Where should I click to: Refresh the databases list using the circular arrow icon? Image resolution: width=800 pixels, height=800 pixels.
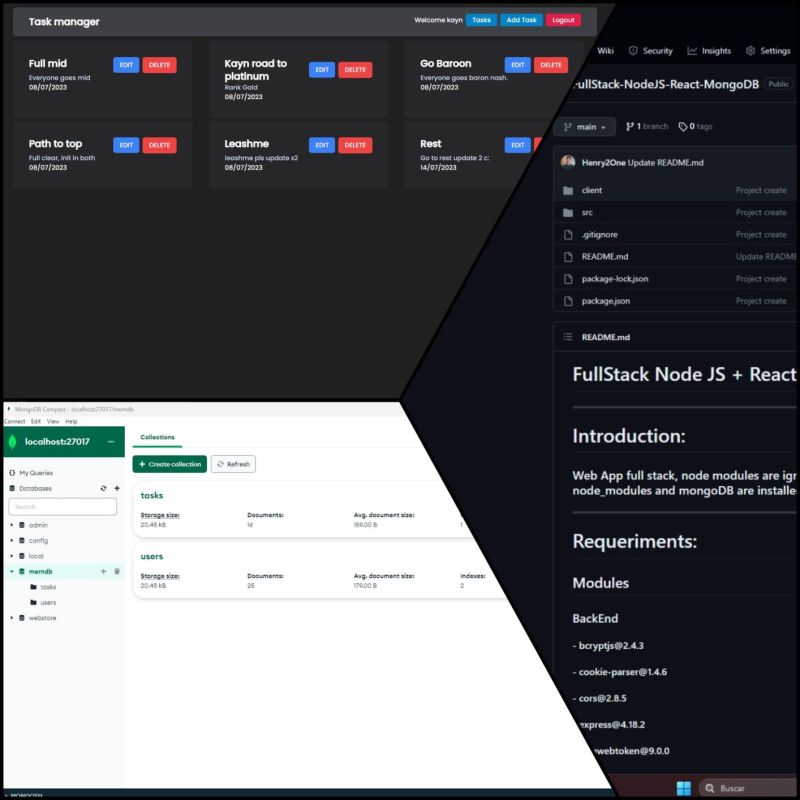pos(103,488)
